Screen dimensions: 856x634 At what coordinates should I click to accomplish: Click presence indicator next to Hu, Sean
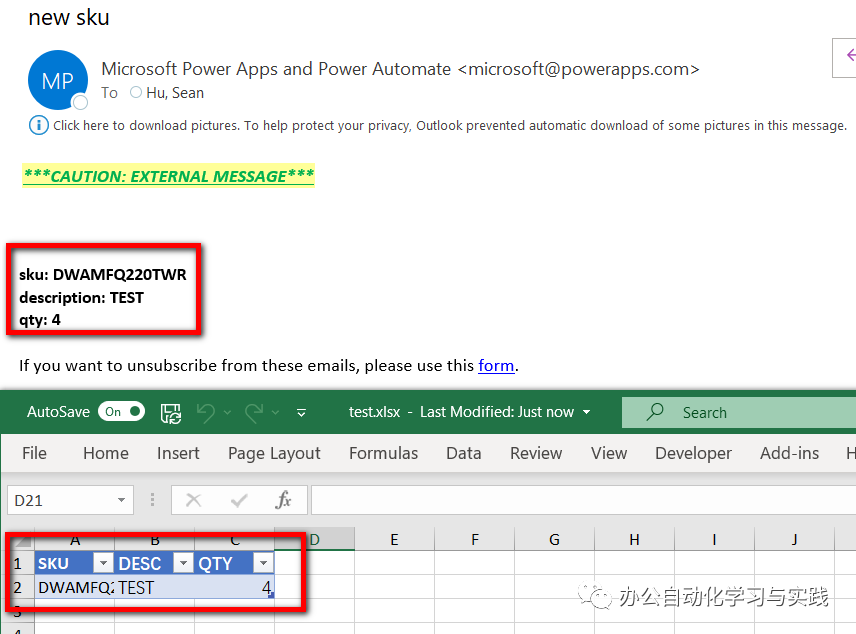click(136, 92)
